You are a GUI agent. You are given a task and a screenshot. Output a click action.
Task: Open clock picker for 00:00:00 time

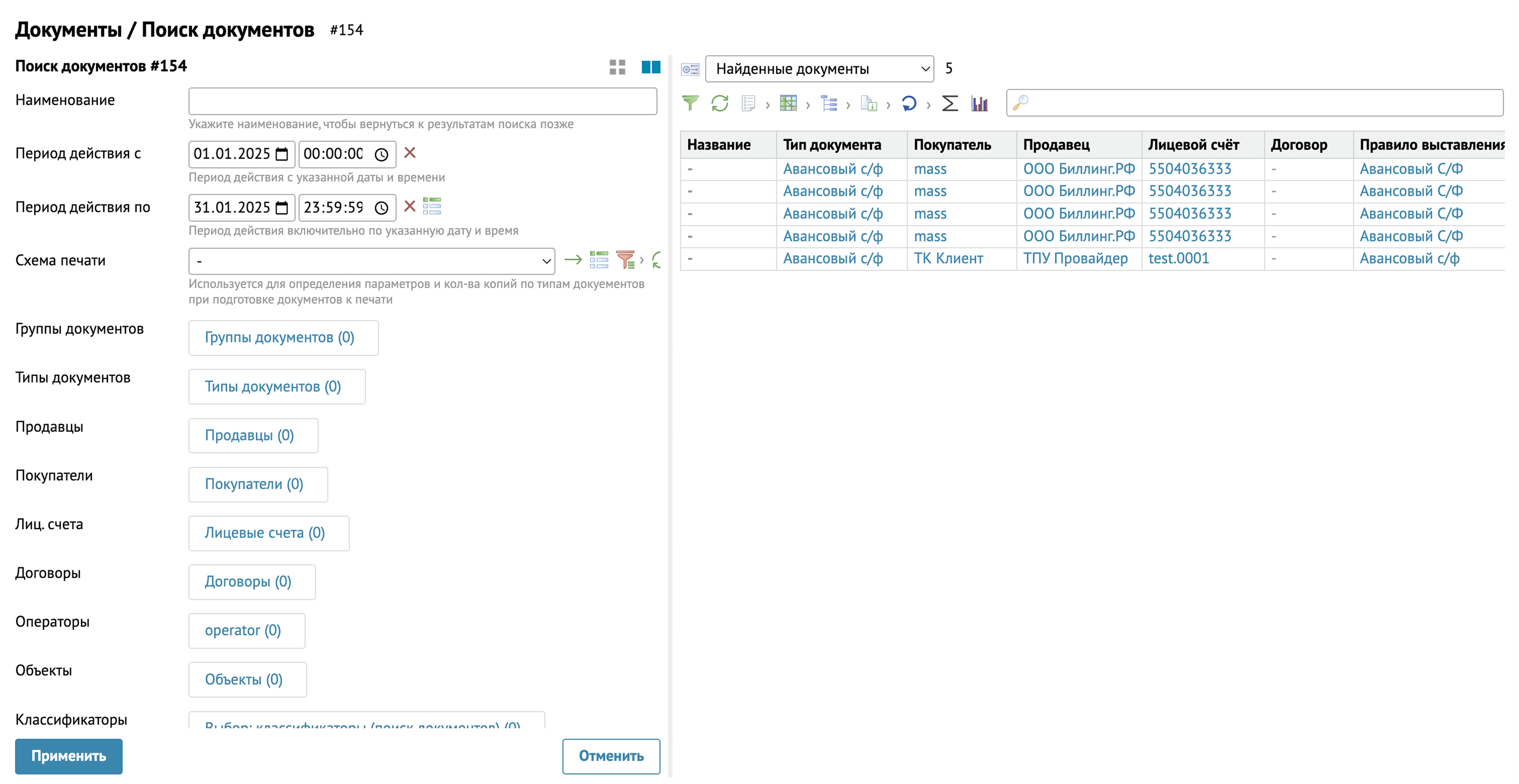click(382, 155)
